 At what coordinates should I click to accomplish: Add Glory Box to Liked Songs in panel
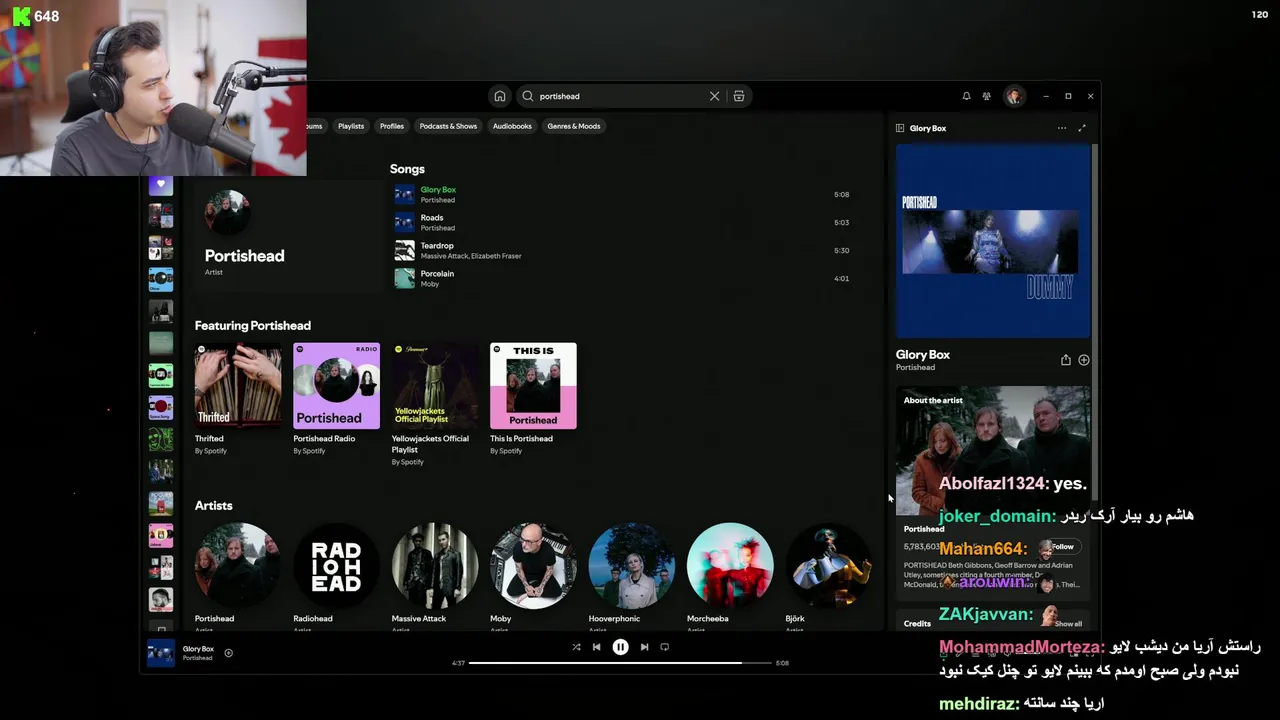tap(1084, 360)
